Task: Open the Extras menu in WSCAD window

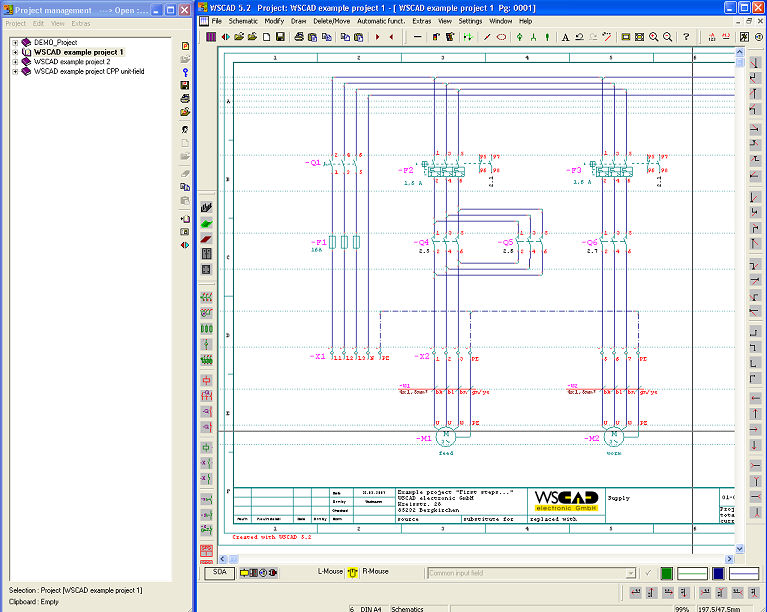Action: coord(422,21)
